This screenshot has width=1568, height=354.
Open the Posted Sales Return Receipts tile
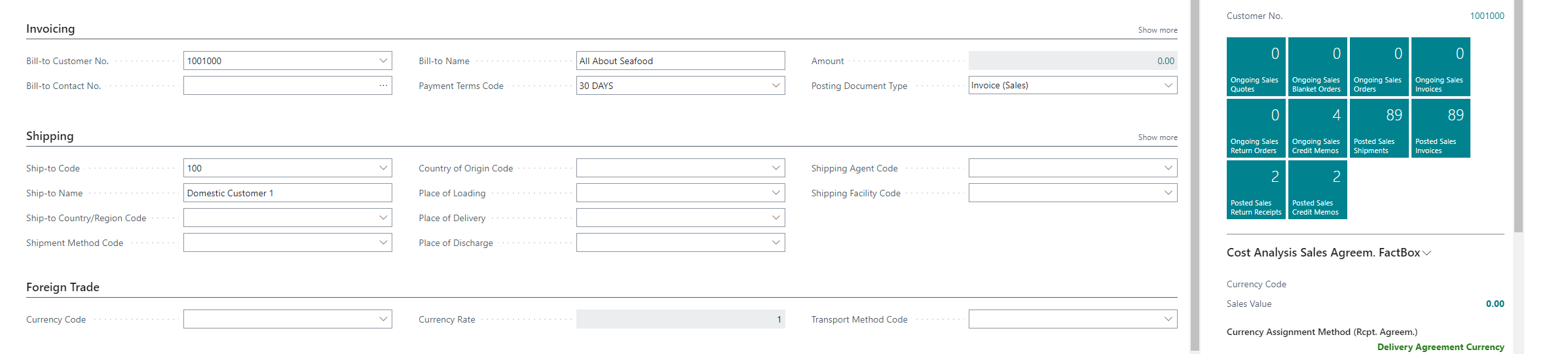(1256, 190)
